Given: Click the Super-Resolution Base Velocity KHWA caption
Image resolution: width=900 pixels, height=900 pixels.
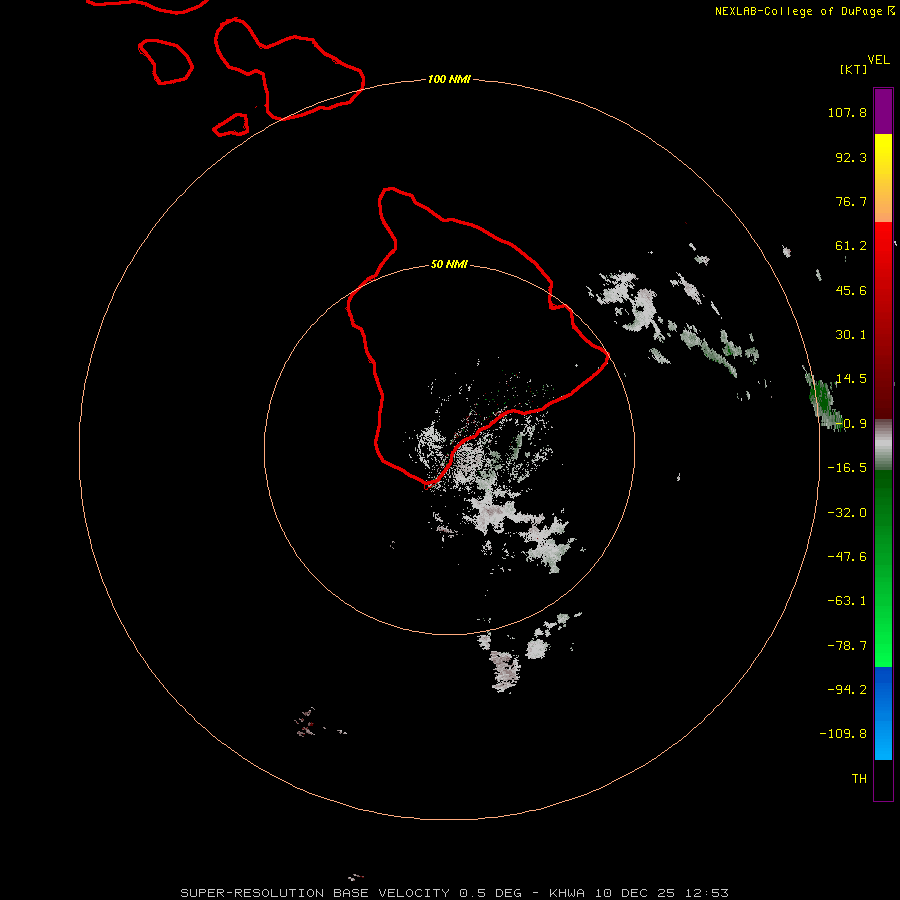Looking at the screenshot, I should pyautogui.click(x=455, y=893).
